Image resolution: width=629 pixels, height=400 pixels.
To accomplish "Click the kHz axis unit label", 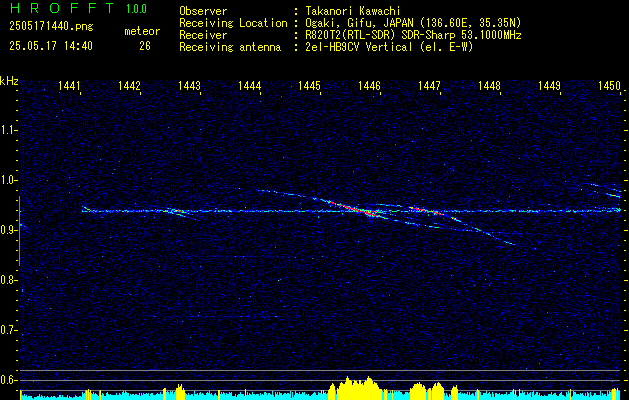I will tap(9, 81).
